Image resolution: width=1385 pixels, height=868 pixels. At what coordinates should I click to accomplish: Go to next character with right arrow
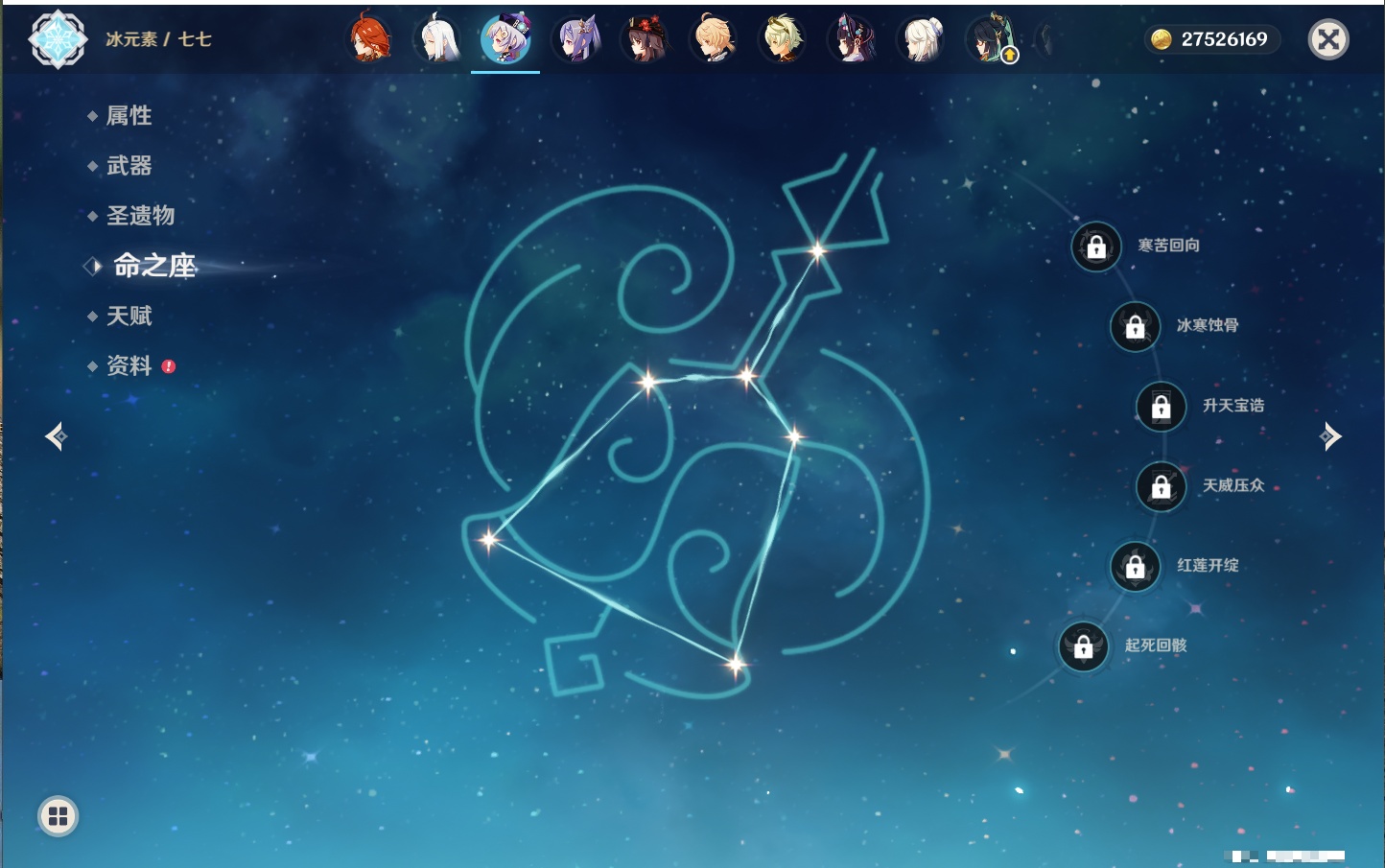click(1330, 436)
